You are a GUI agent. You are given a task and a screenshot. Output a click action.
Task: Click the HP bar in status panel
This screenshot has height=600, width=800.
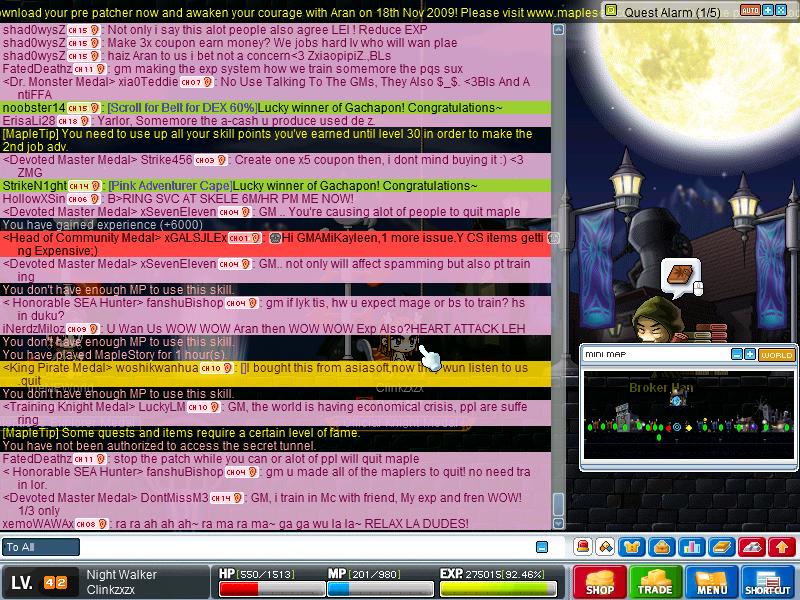coord(271,589)
